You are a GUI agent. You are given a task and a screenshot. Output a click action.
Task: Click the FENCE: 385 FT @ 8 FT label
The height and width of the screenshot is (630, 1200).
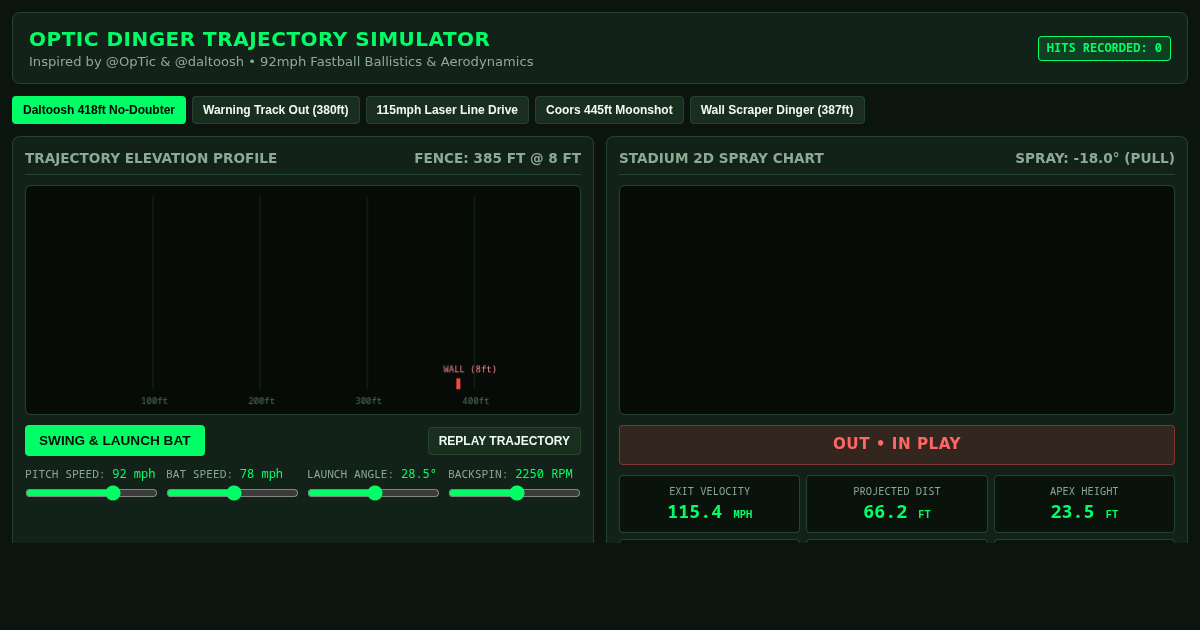click(x=497, y=158)
